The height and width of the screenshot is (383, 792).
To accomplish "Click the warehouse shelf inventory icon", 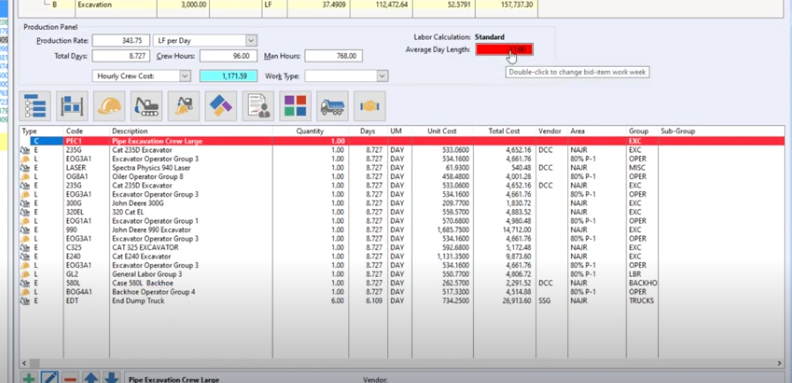I will coord(72,106).
